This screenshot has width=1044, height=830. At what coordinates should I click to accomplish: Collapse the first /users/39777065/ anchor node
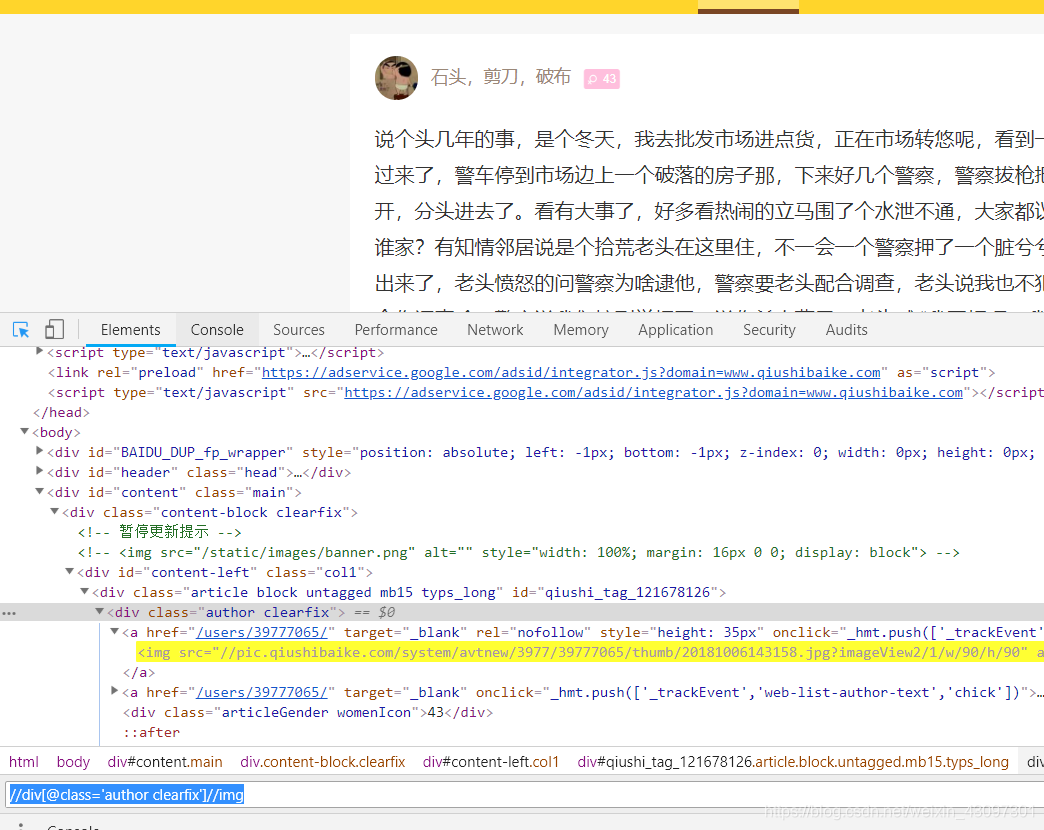115,631
